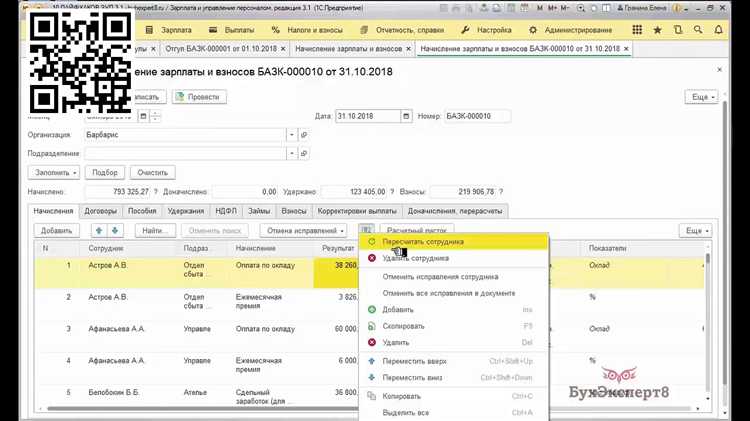Click the Налоги и взносы percent icon
This screenshot has width=750, height=421.
coord(276,30)
